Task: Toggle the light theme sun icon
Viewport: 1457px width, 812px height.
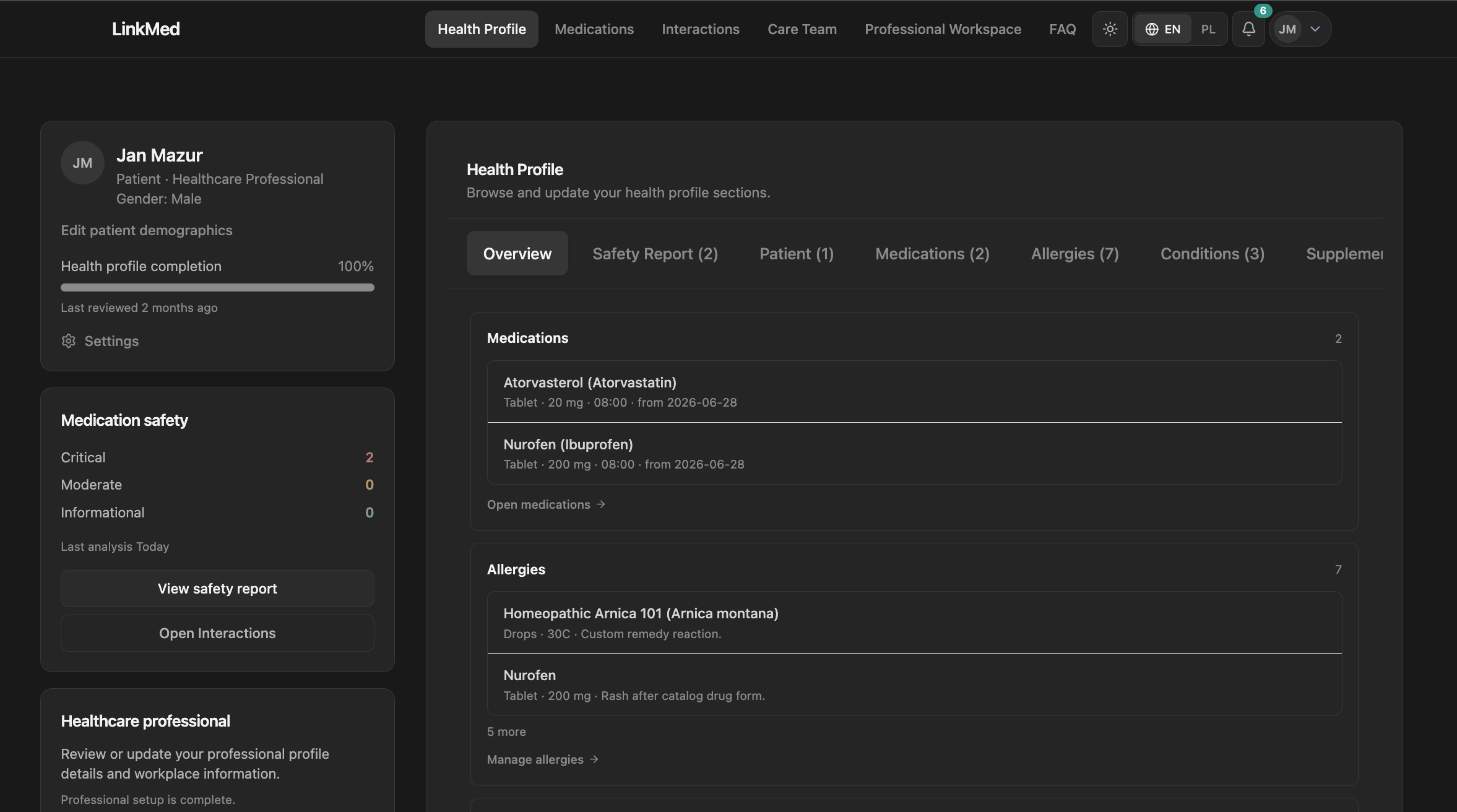Action: pyautogui.click(x=1110, y=29)
